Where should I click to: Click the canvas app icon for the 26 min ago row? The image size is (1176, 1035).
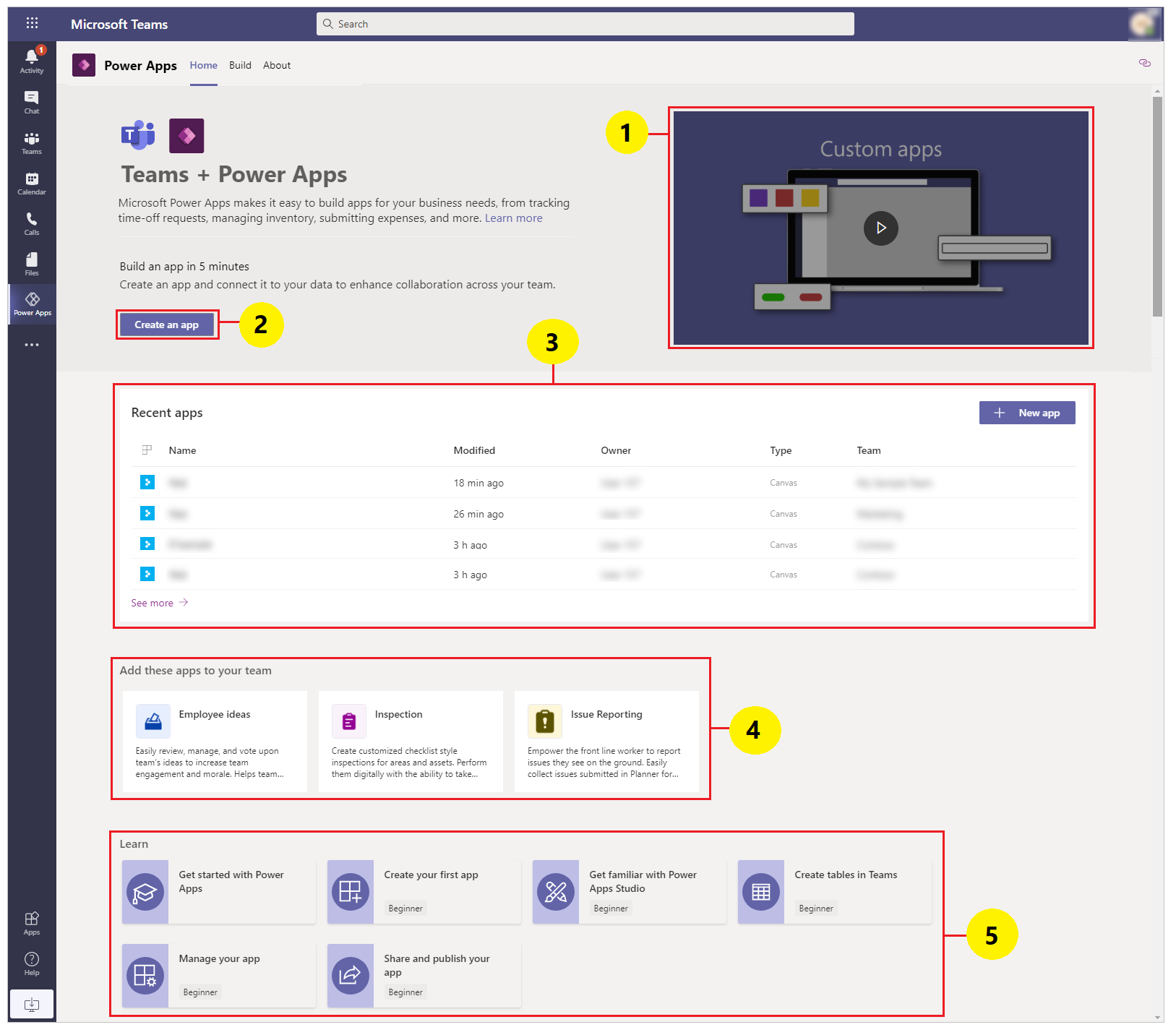147,513
